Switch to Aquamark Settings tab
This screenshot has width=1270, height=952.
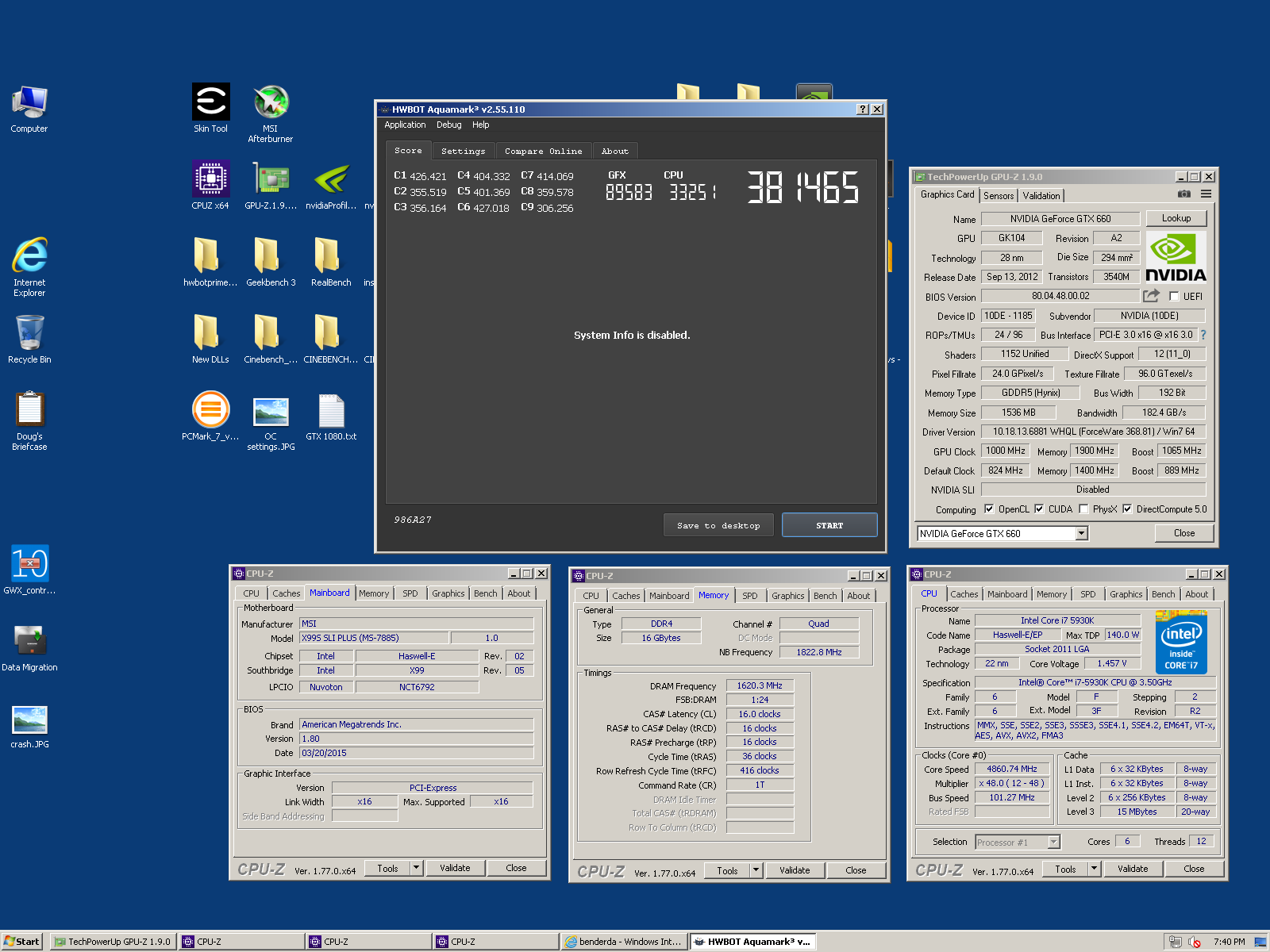click(463, 151)
